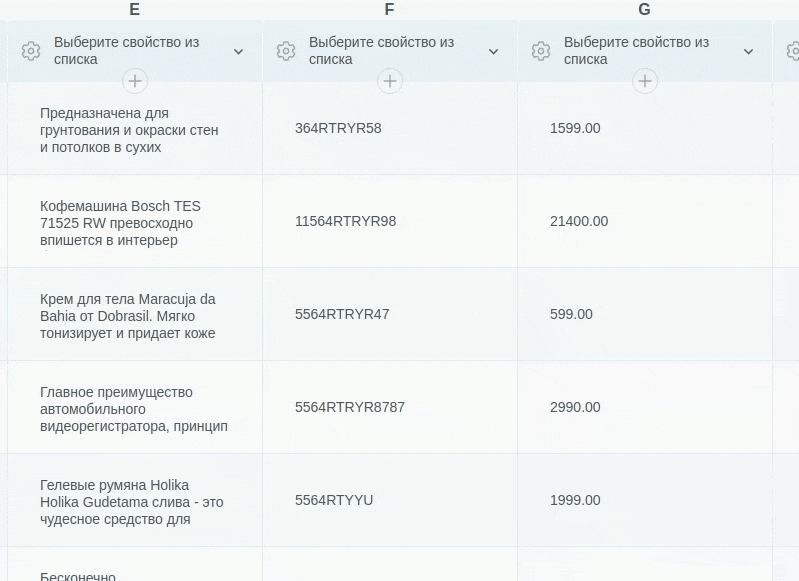Expand the property dropdown chevron in column E

tap(238, 51)
